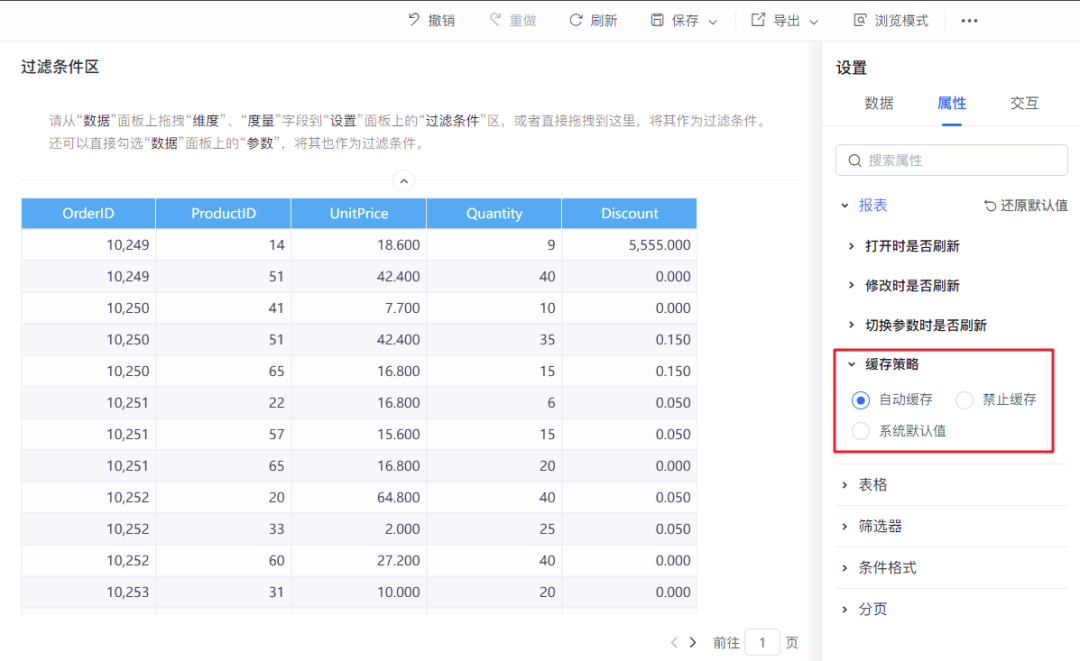Image resolution: width=1080 pixels, height=661 pixels.
Task: Collapse the filter area with the up-chevron
Action: pyautogui.click(x=404, y=181)
